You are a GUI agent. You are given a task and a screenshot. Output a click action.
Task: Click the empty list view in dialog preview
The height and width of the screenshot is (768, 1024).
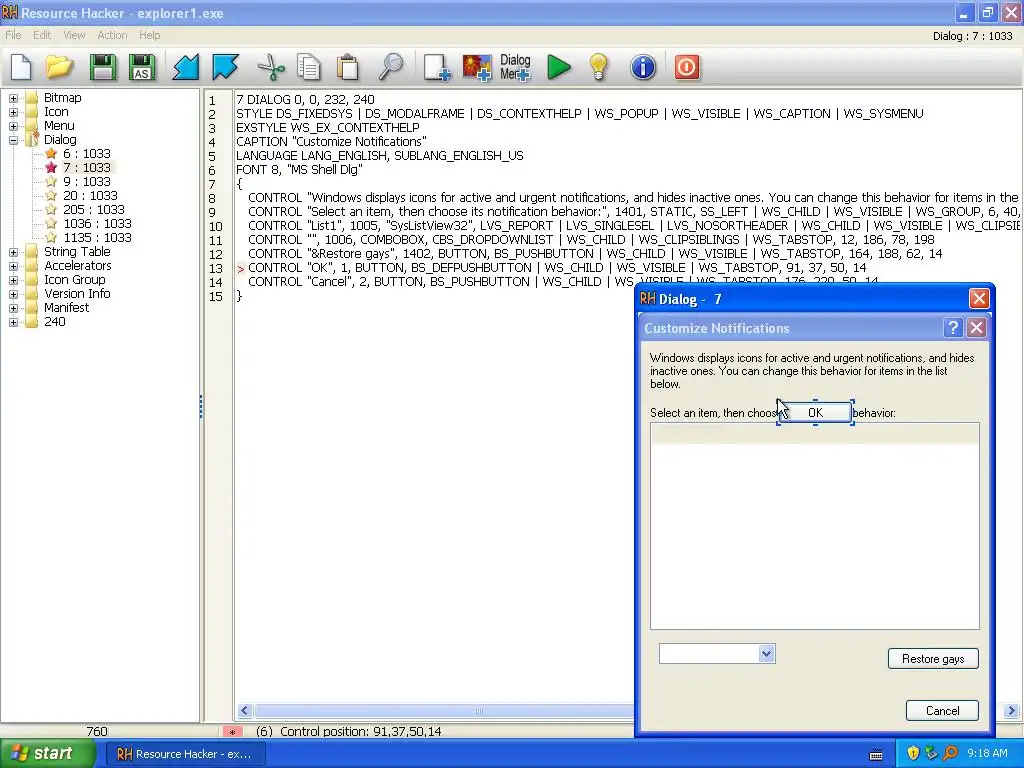point(814,526)
